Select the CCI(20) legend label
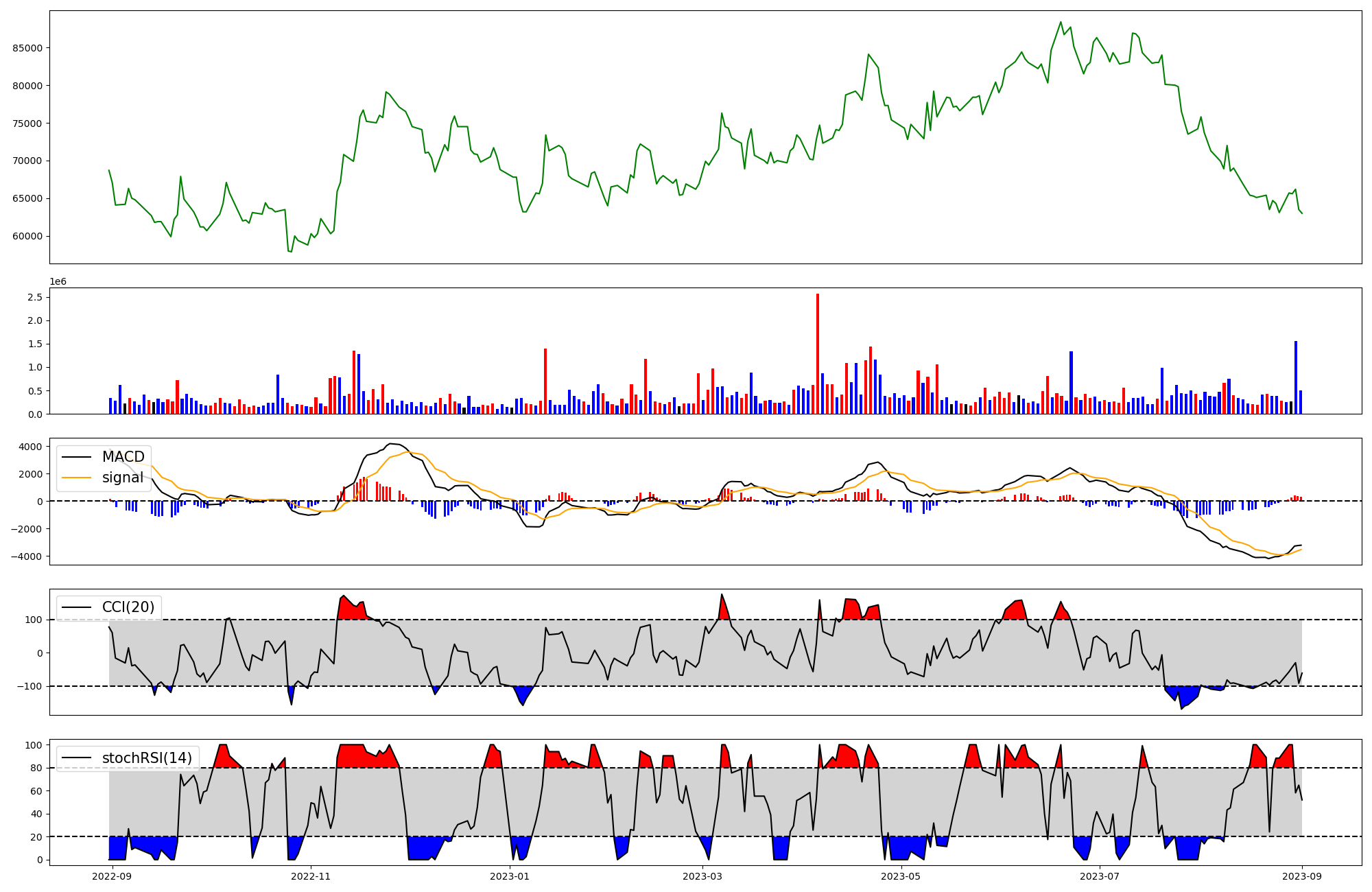The image size is (1372, 892). (x=128, y=607)
